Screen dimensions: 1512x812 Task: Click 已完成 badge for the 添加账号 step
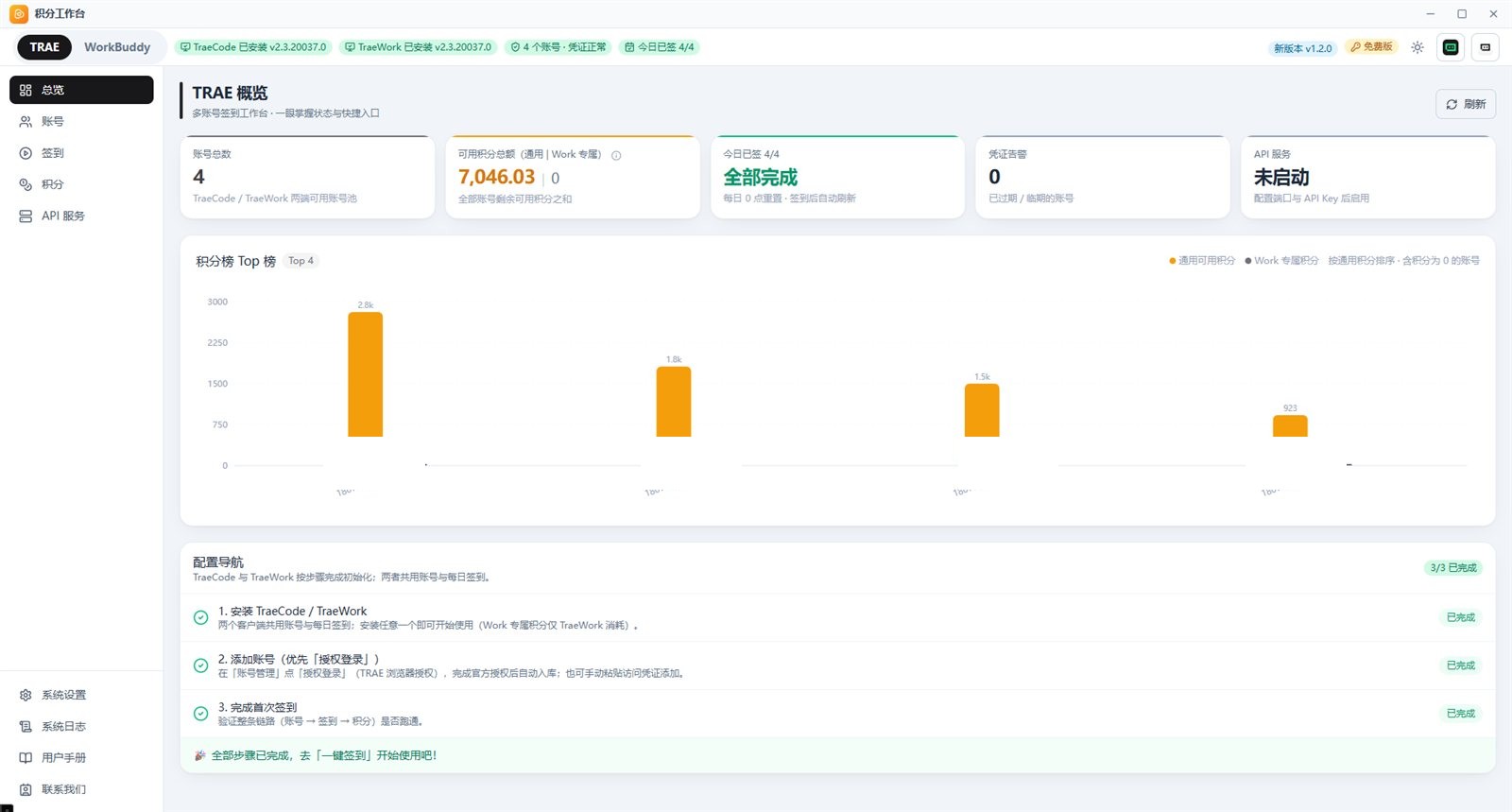tap(1461, 665)
